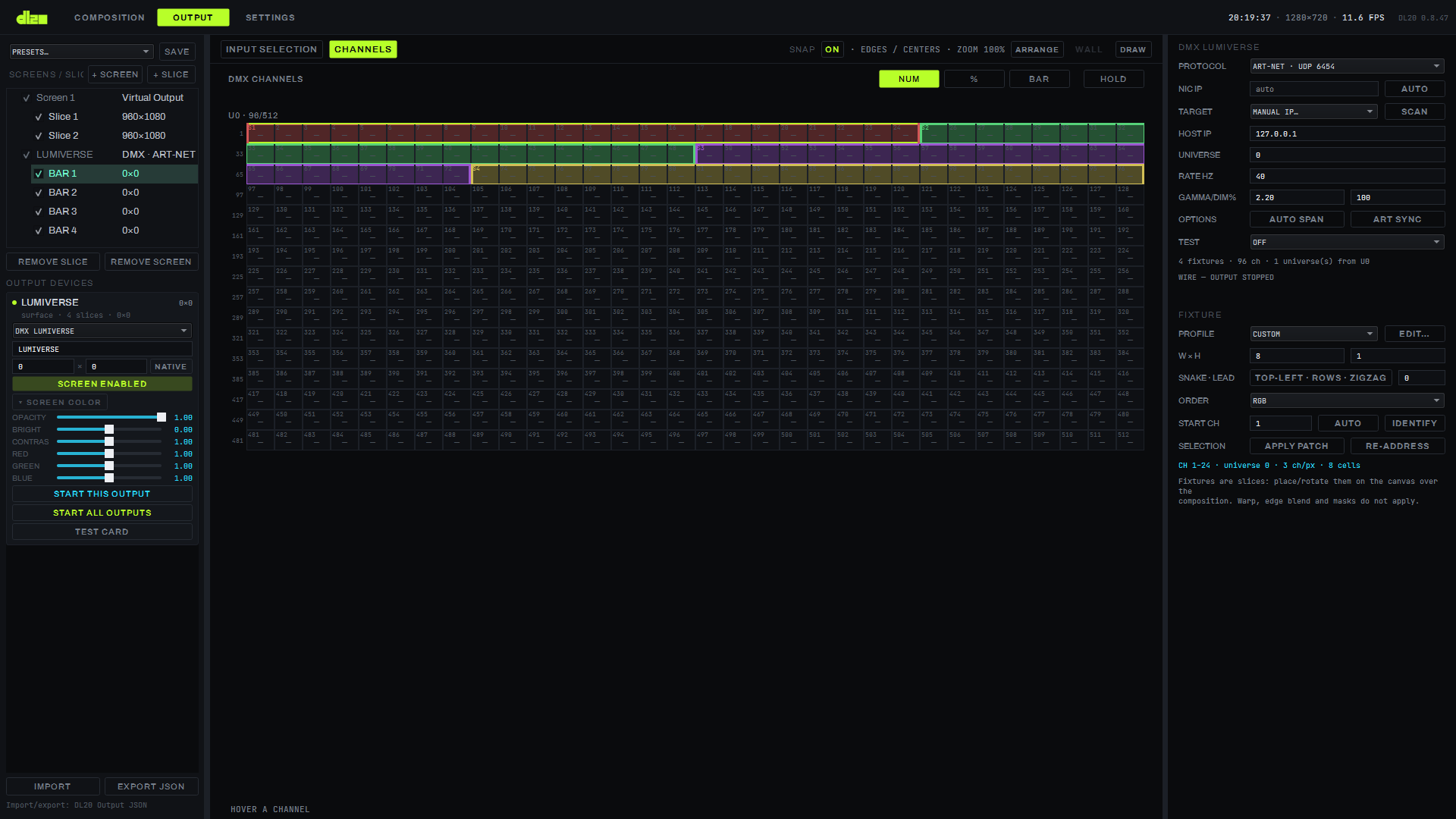Add a new screen with + Screen
Viewport: 1456px width, 819px height.
(x=115, y=74)
